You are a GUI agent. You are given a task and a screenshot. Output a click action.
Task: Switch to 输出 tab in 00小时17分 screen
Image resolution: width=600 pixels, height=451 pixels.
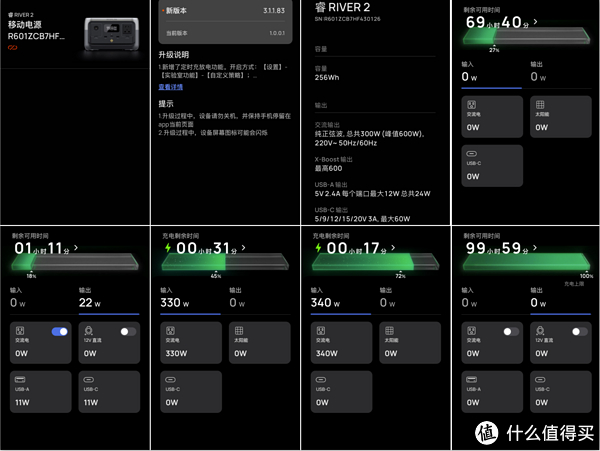click(410, 298)
